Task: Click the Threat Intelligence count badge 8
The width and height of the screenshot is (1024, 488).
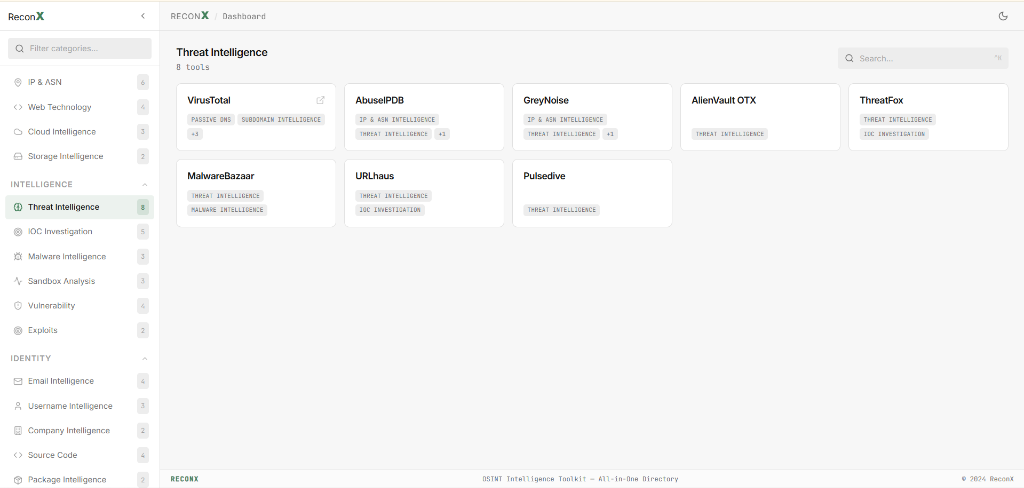Action: point(143,208)
